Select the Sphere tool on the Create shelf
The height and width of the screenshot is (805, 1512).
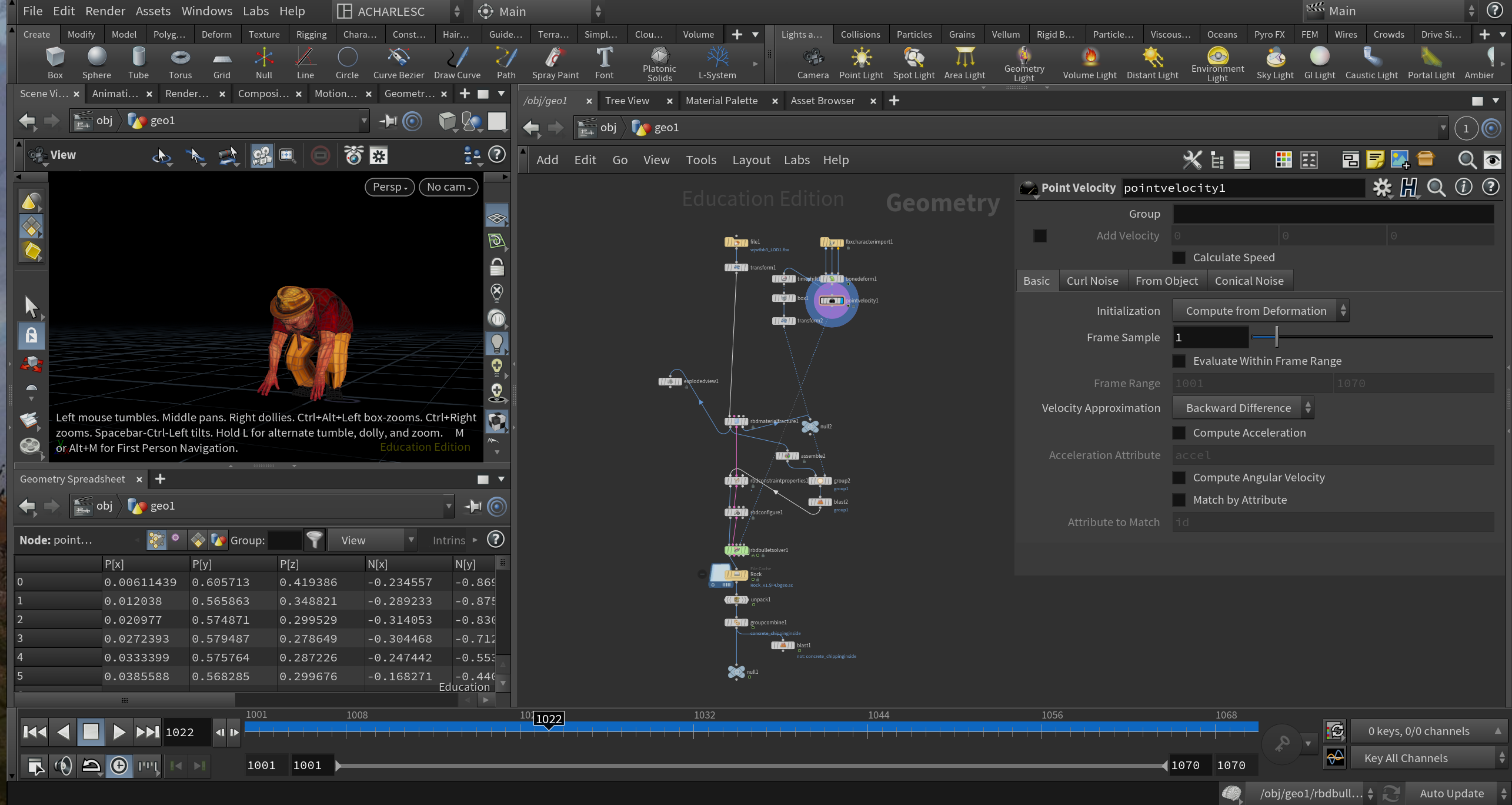point(96,63)
